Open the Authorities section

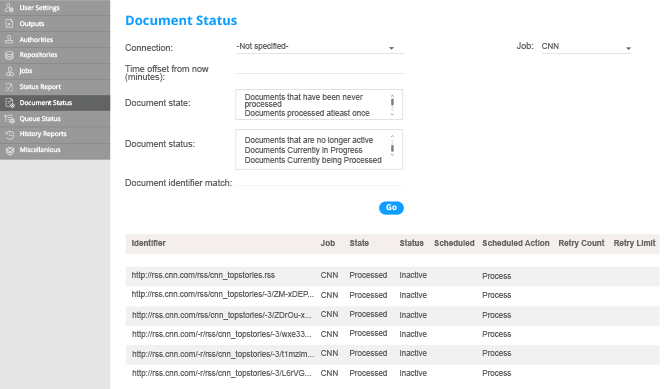36,39
